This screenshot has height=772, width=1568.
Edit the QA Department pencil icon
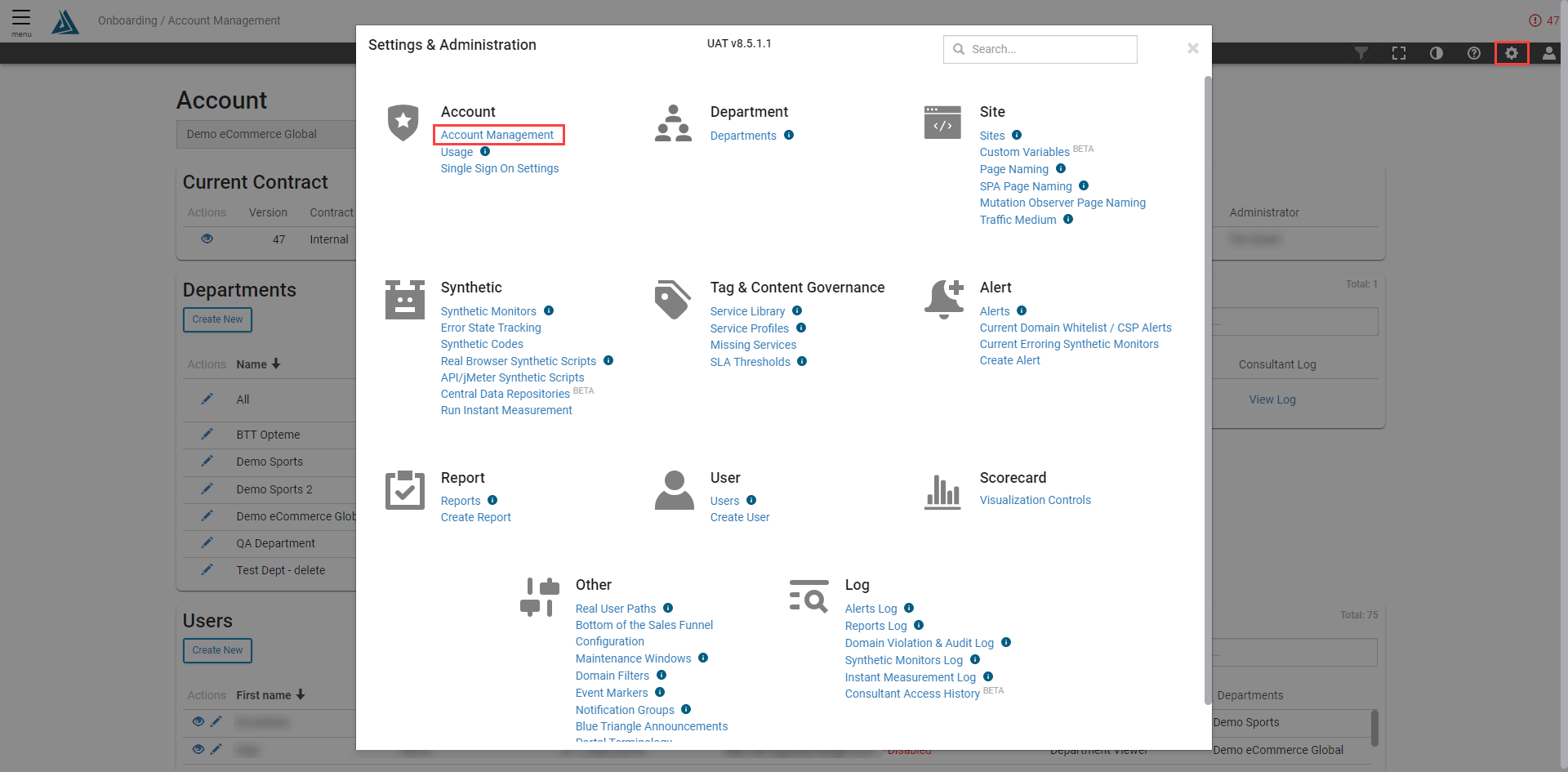point(207,542)
